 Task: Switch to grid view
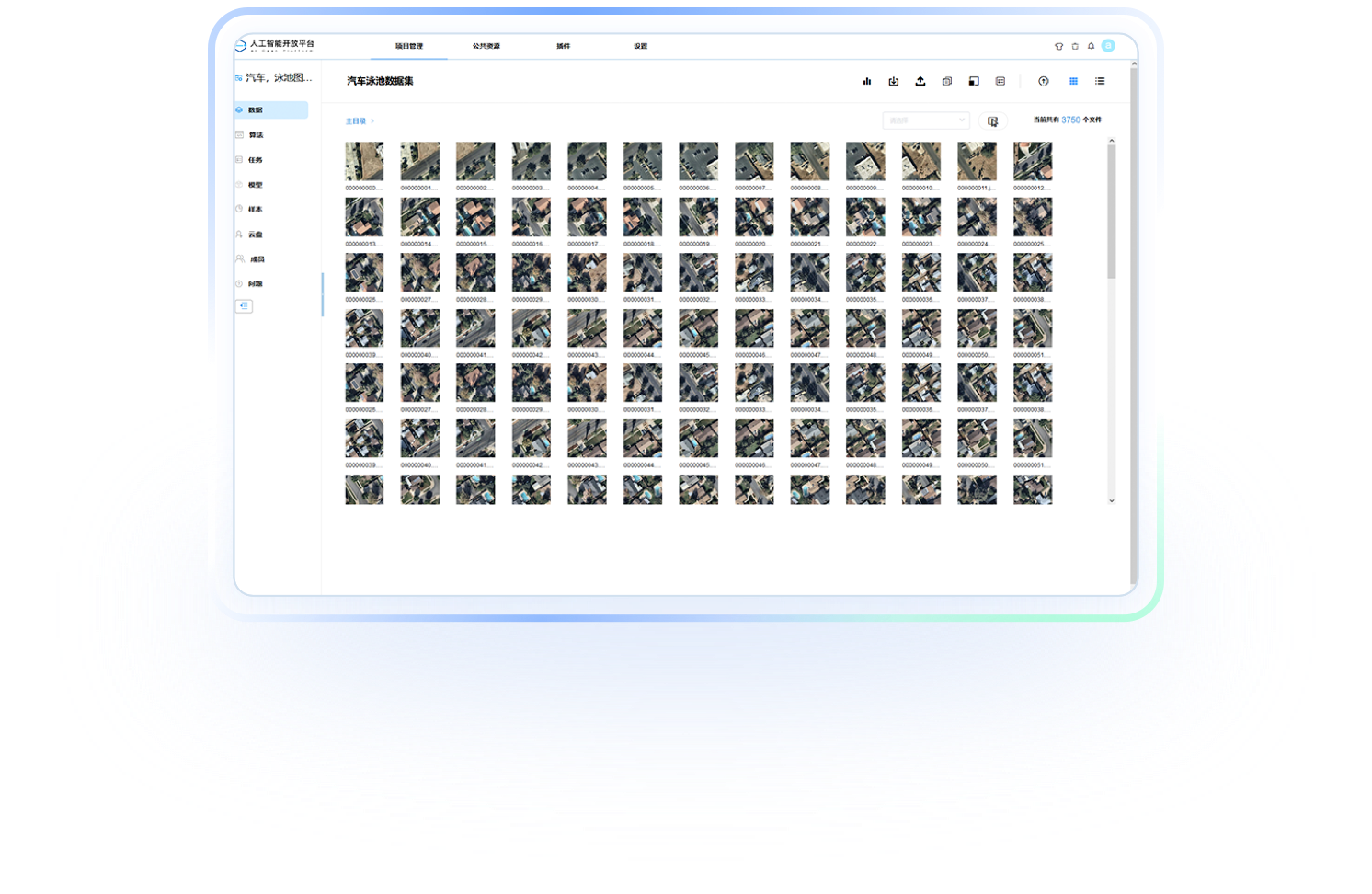1073,82
